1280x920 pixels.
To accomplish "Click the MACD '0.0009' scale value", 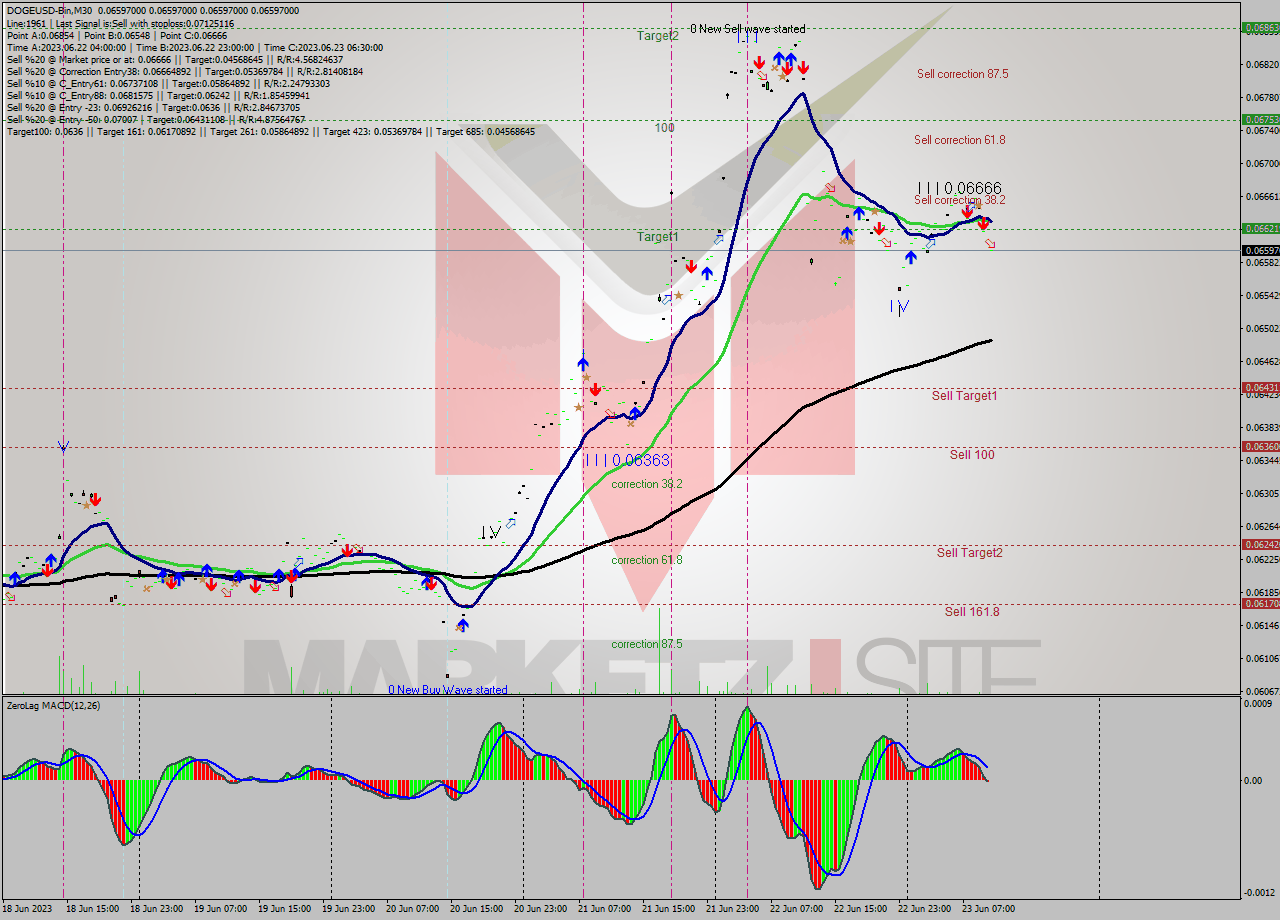I will (1260, 704).
